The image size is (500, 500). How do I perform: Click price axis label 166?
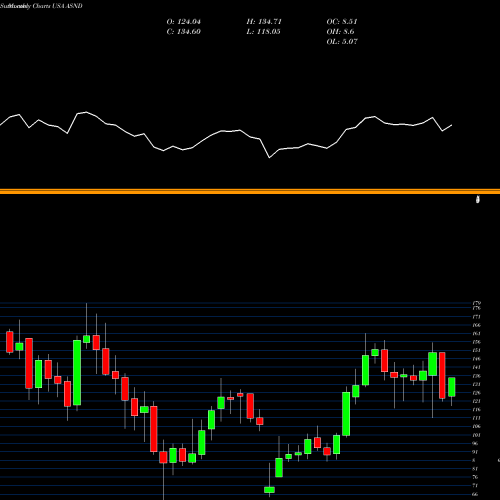click(477, 325)
